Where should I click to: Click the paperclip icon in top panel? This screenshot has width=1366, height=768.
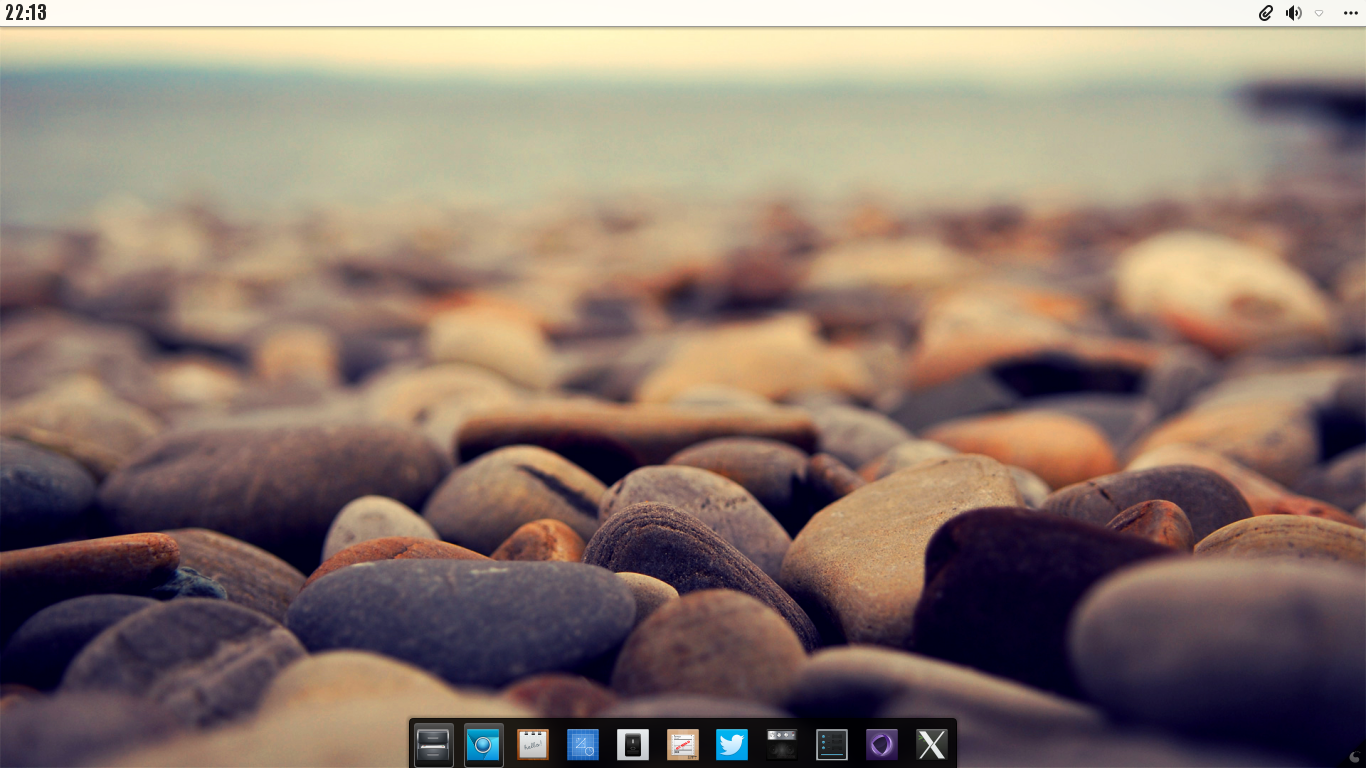point(1266,13)
